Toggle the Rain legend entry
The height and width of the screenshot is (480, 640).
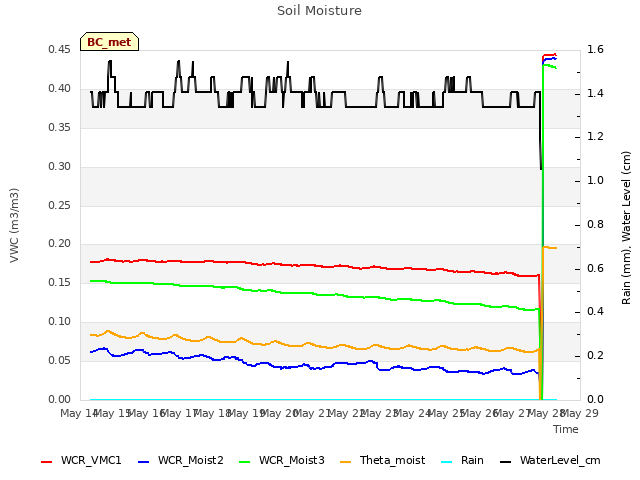tap(462, 460)
